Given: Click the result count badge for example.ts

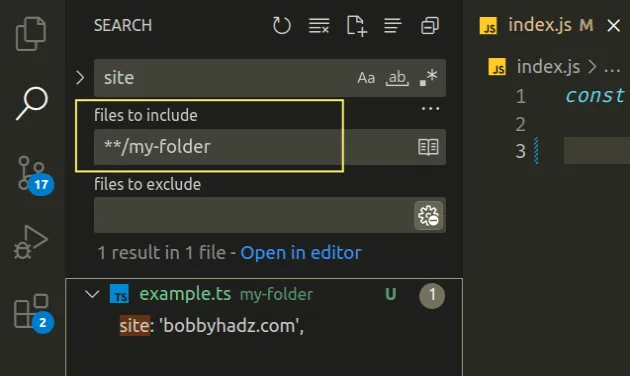Looking at the screenshot, I should tap(432, 296).
